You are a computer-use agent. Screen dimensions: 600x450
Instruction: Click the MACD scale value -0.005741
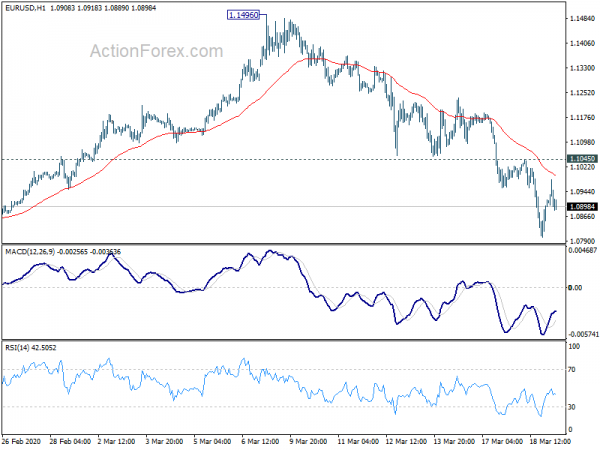pos(584,334)
